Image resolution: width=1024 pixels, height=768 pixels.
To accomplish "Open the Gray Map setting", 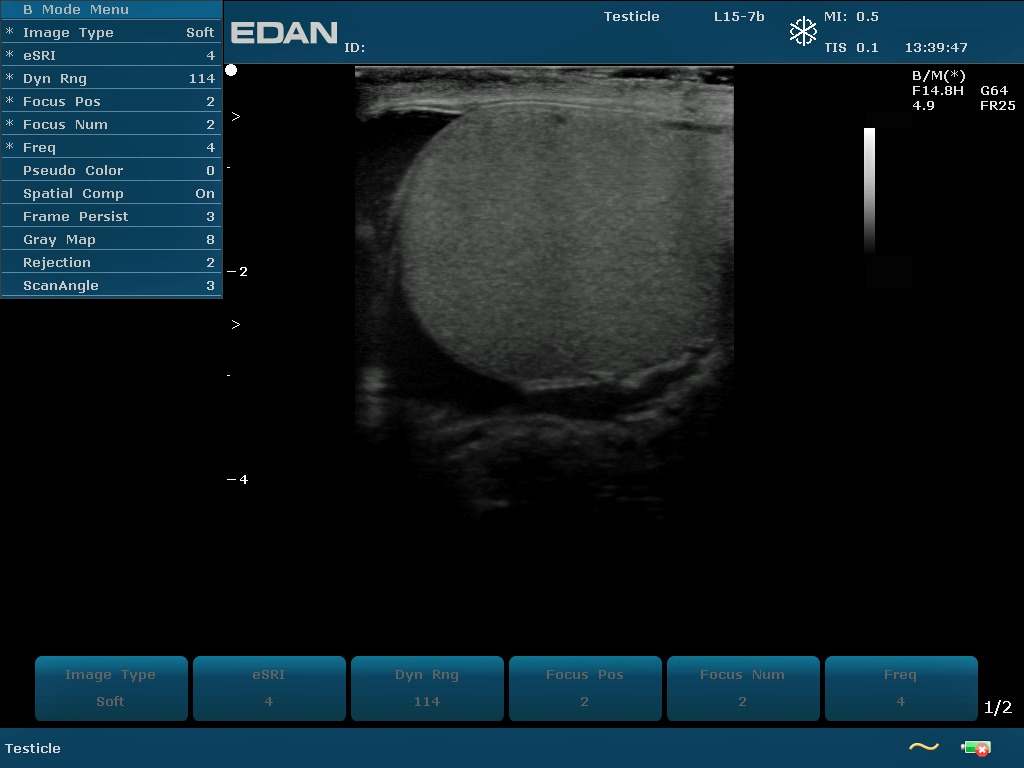I will (x=111, y=240).
